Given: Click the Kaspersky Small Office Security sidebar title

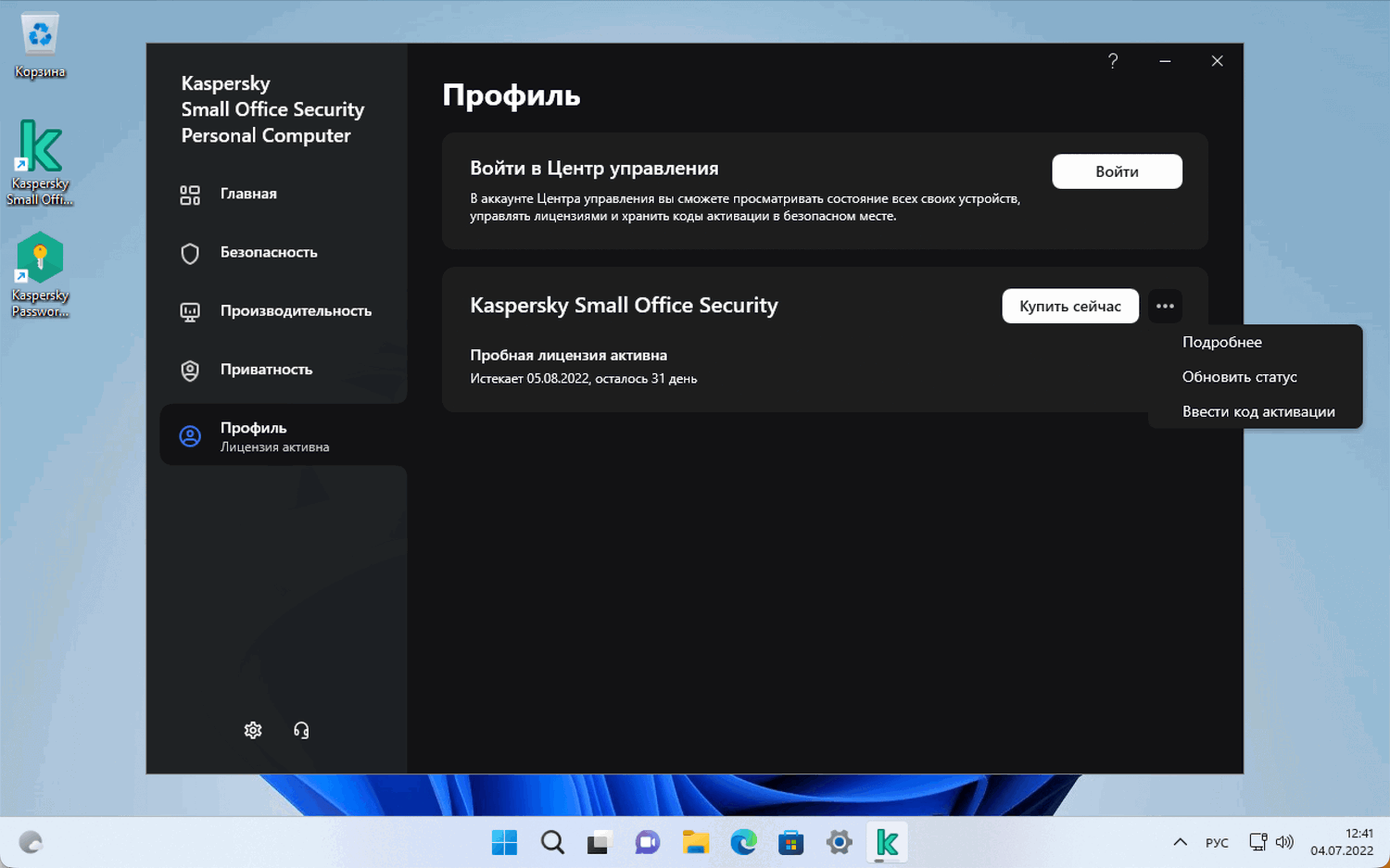Looking at the screenshot, I should (x=272, y=109).
